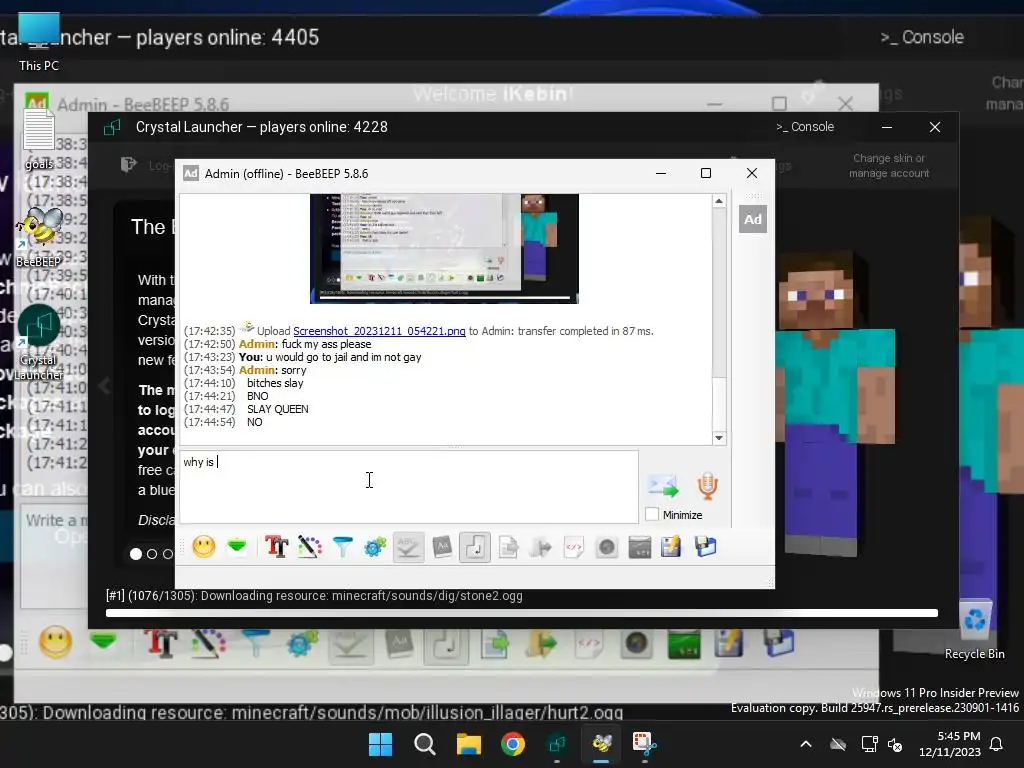
Task: Click the font TT icon in background BeeBEEP window
Action: click(x=160, y=642)
